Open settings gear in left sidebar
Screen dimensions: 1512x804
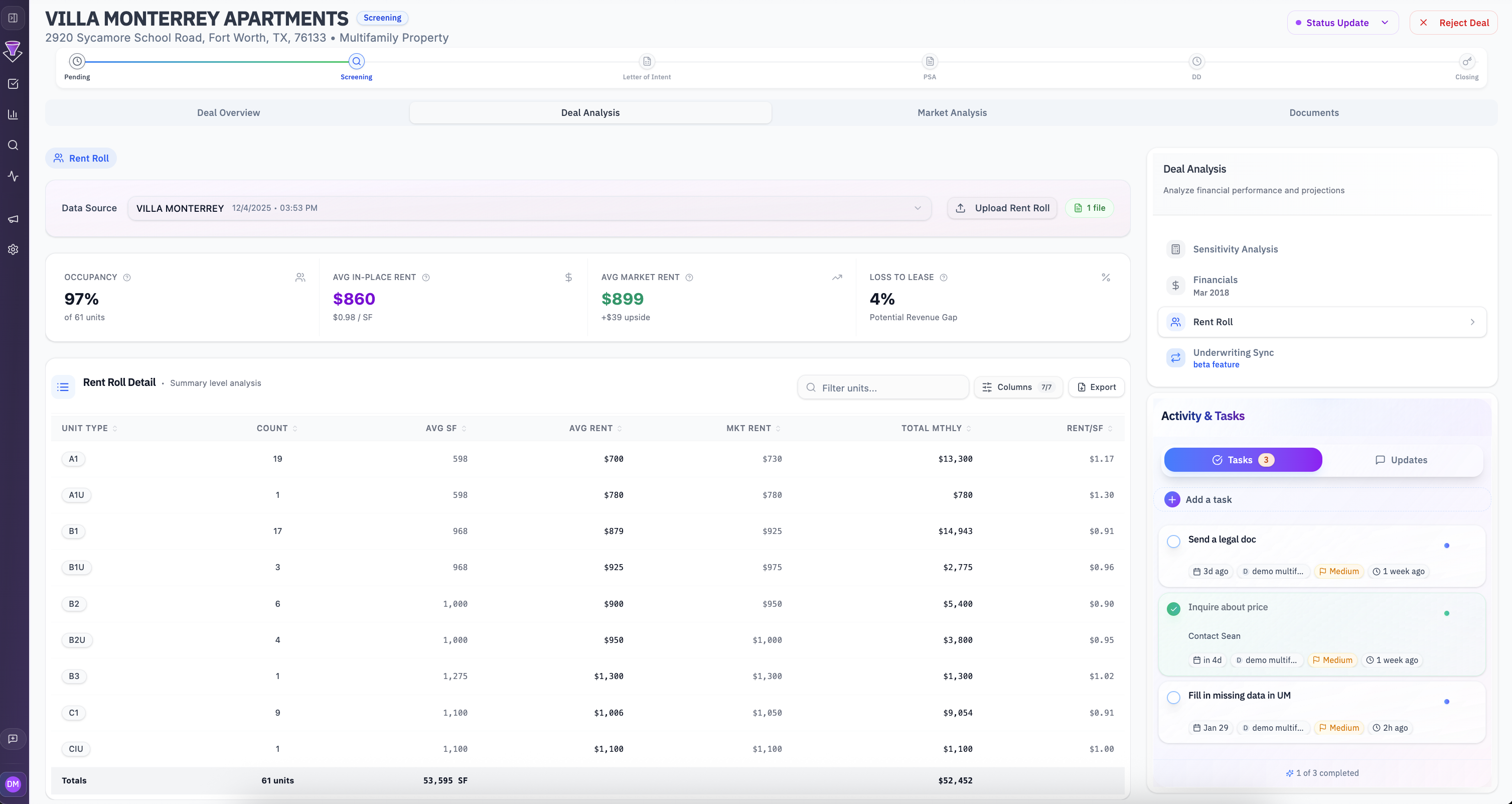13,249
